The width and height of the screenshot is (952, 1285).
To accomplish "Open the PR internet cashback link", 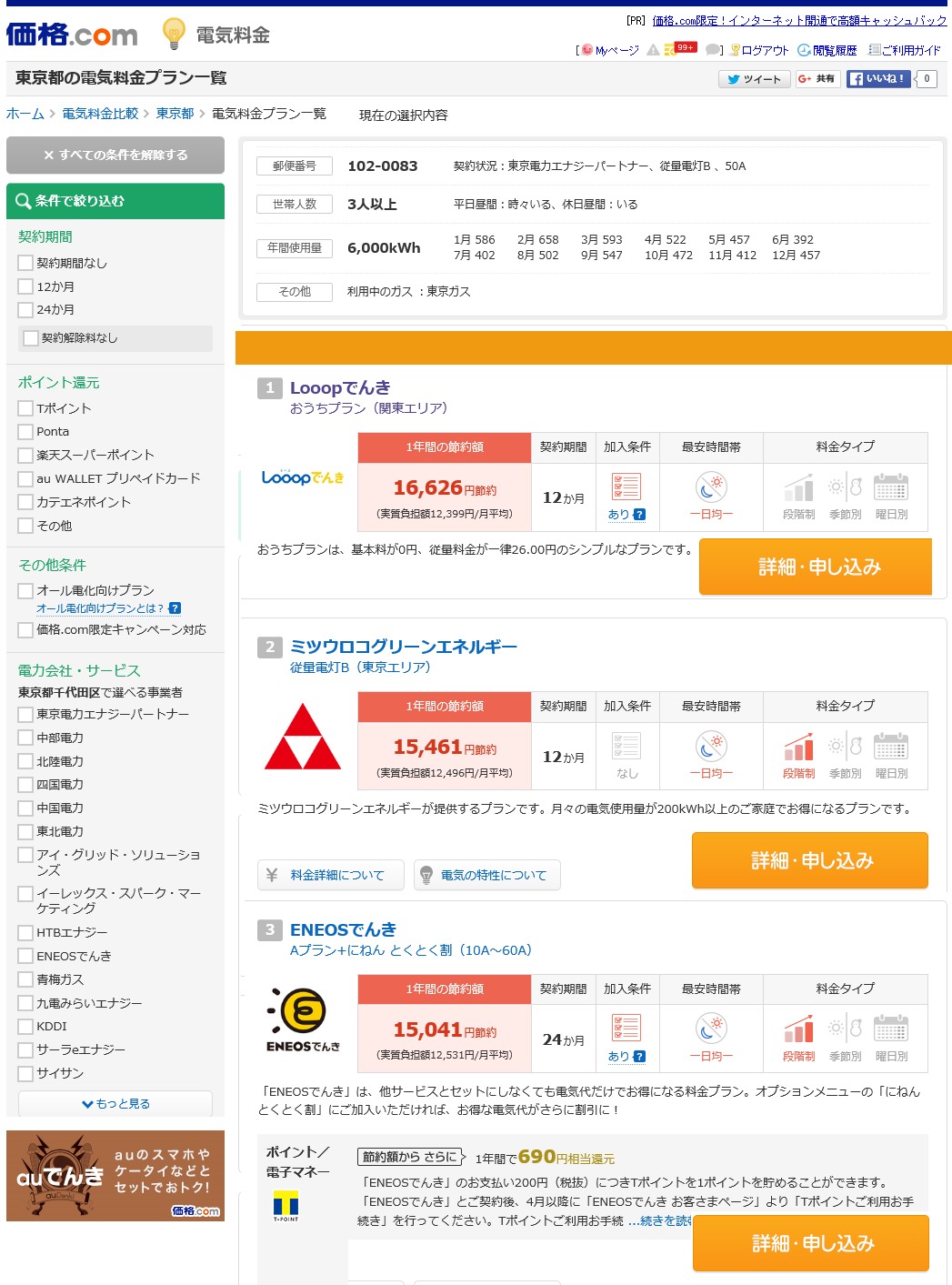I will [x=799, y=21].
